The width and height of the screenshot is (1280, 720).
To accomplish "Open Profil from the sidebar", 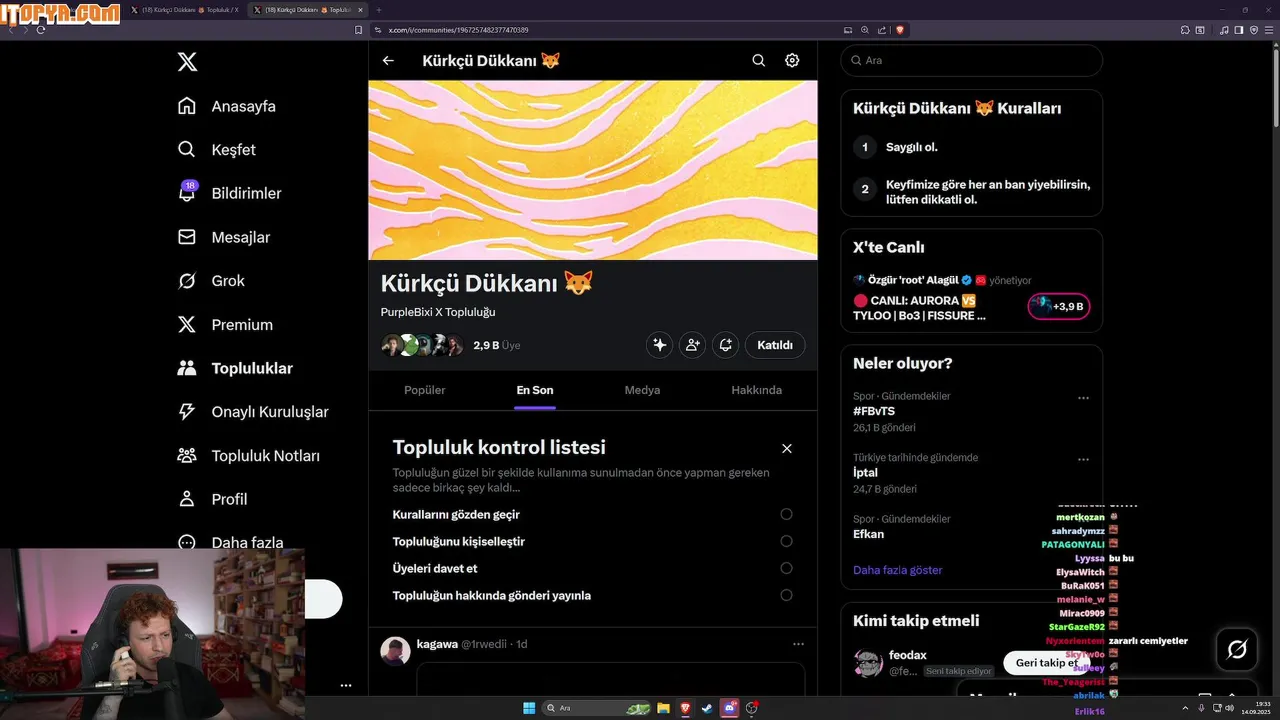I will click(212, 499).
